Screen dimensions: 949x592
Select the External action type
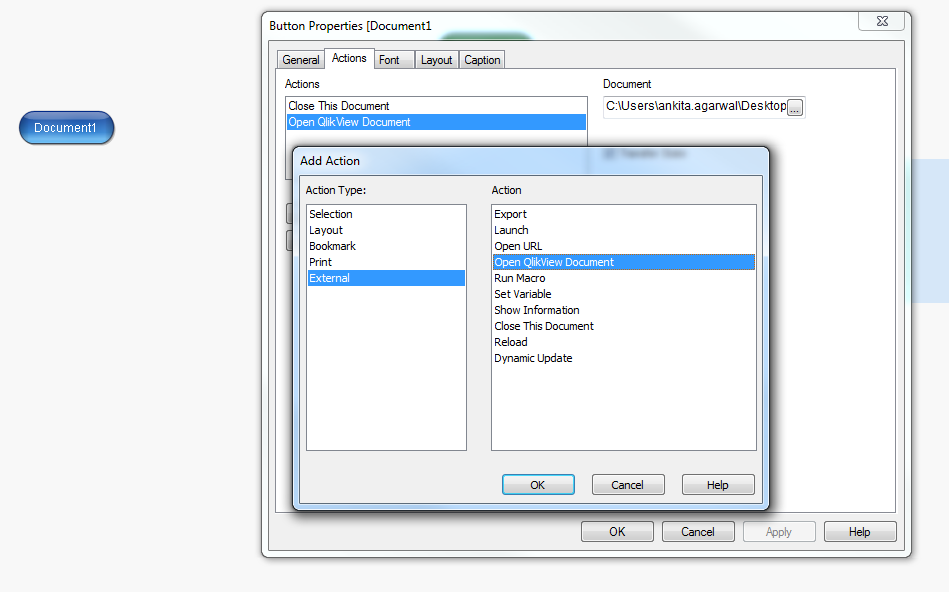pos(386,278)
